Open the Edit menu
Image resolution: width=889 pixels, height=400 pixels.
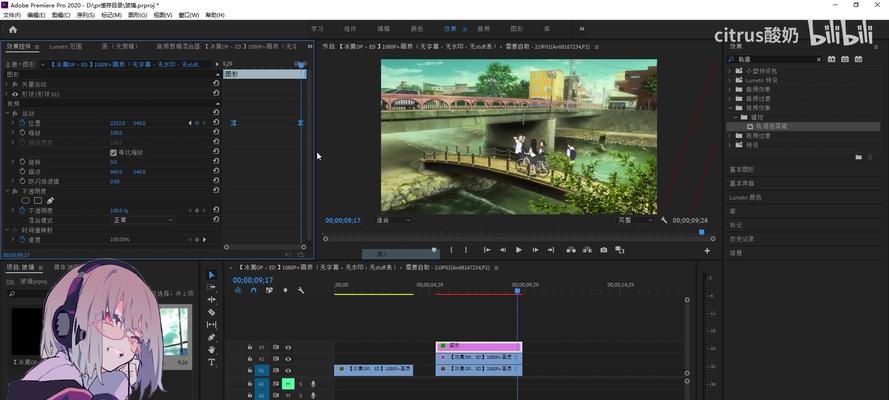pos(36,15)
